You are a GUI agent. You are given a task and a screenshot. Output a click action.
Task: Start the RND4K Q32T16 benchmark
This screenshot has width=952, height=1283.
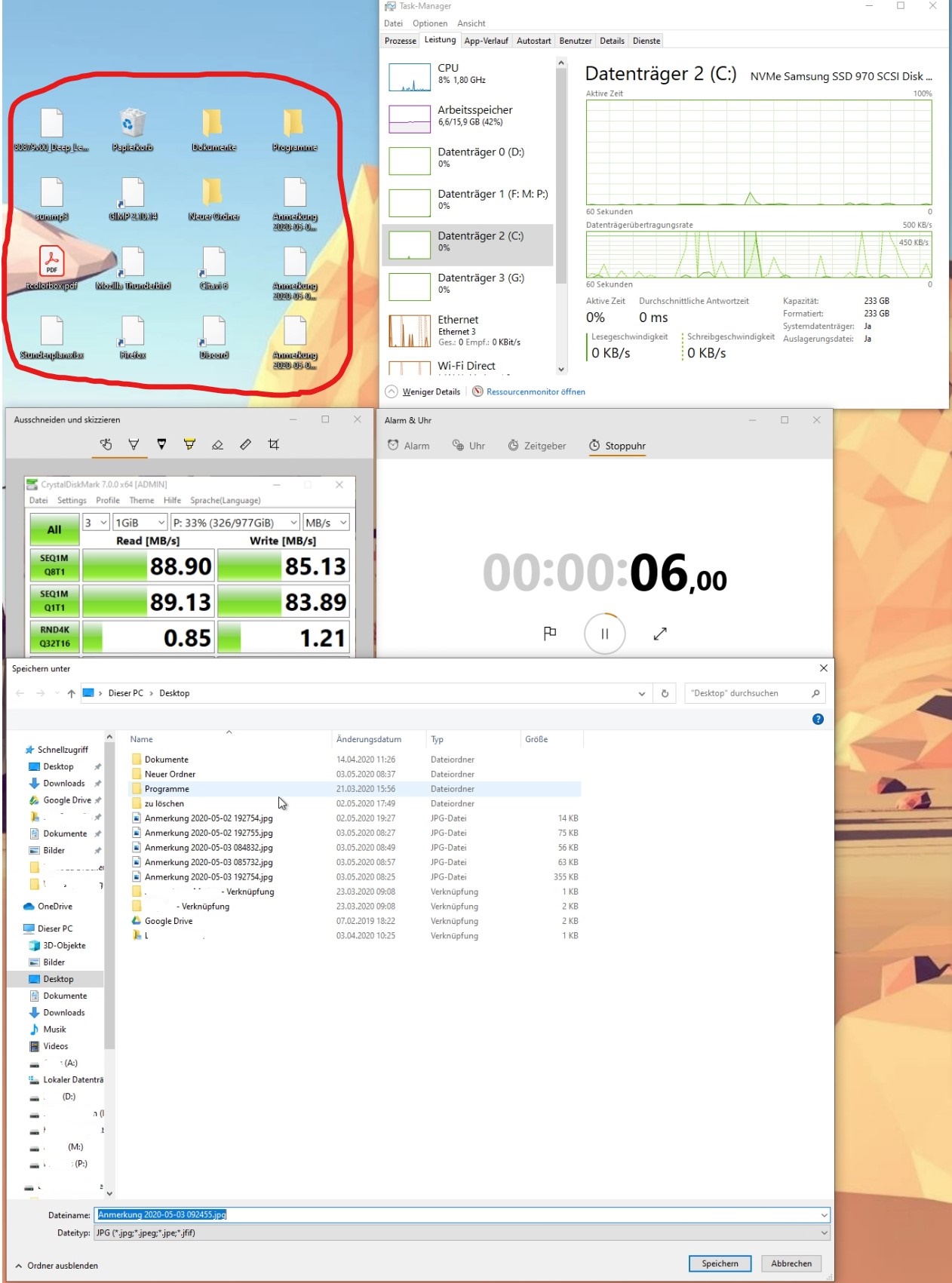pyautogui.click(x=54, y=637)
